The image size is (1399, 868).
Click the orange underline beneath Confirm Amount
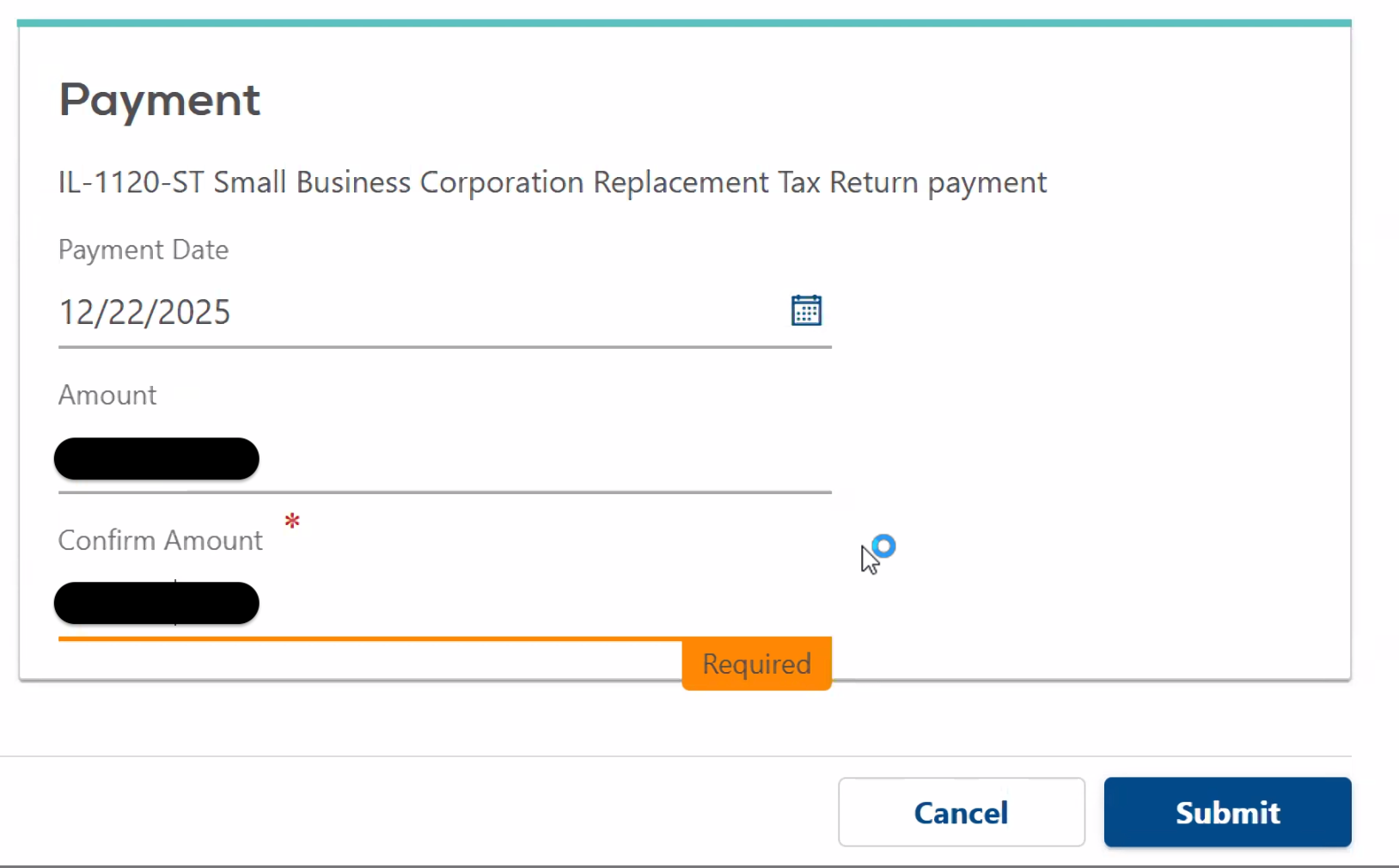370,639
